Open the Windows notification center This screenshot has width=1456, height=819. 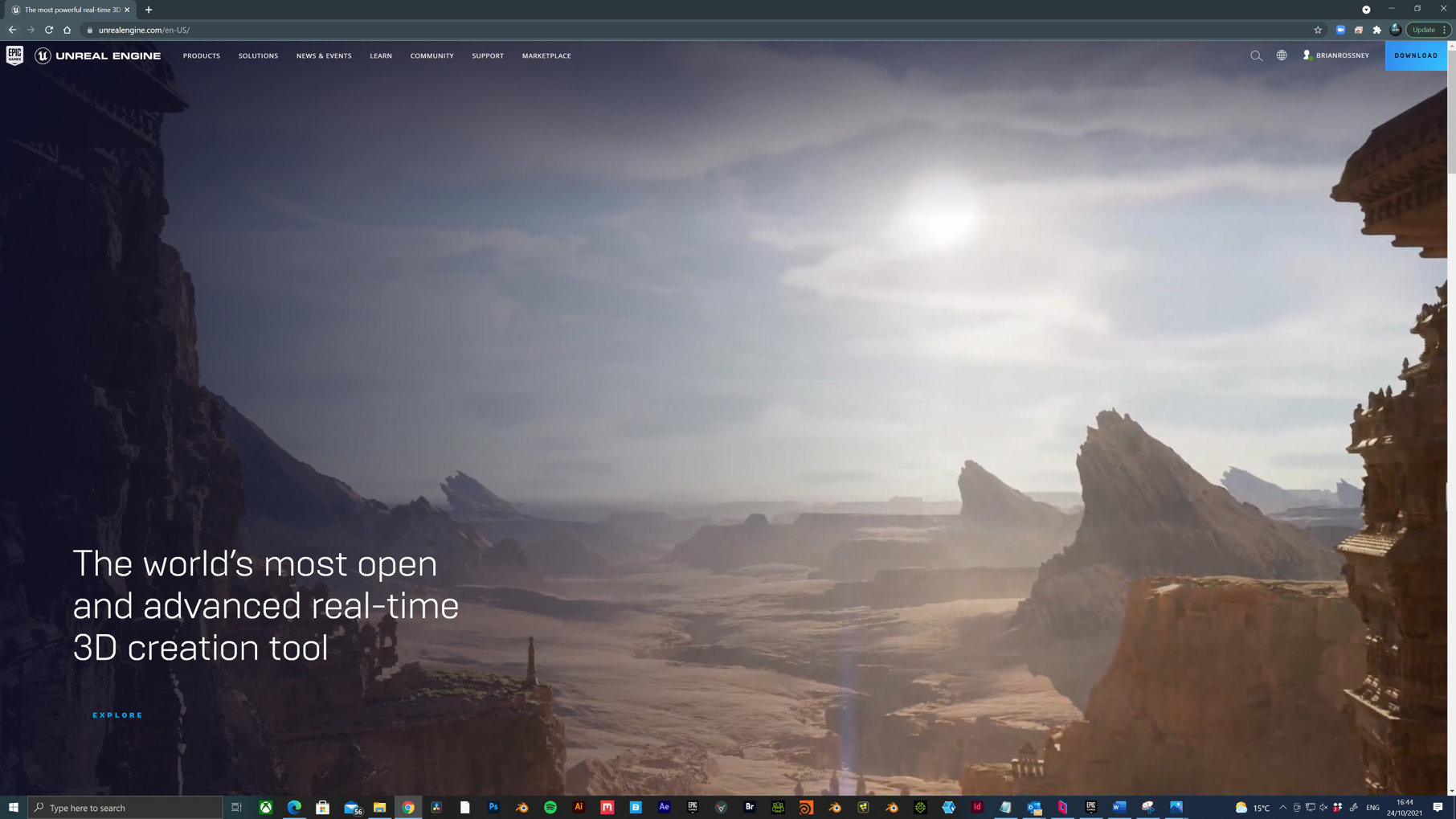[1438, 807]
